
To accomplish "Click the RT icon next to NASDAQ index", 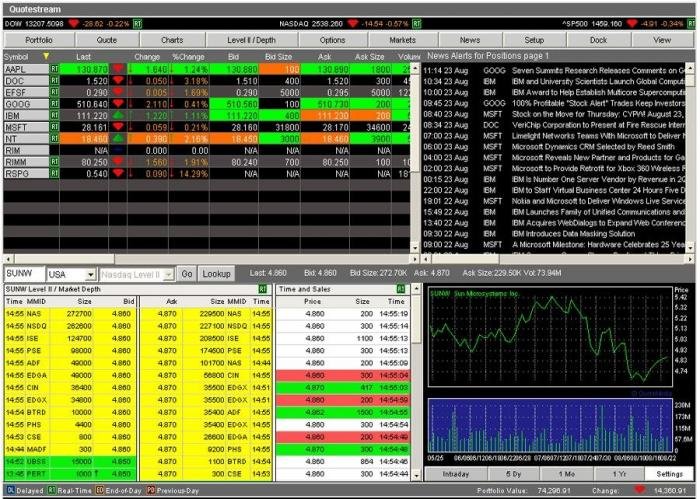I will 417,23.
